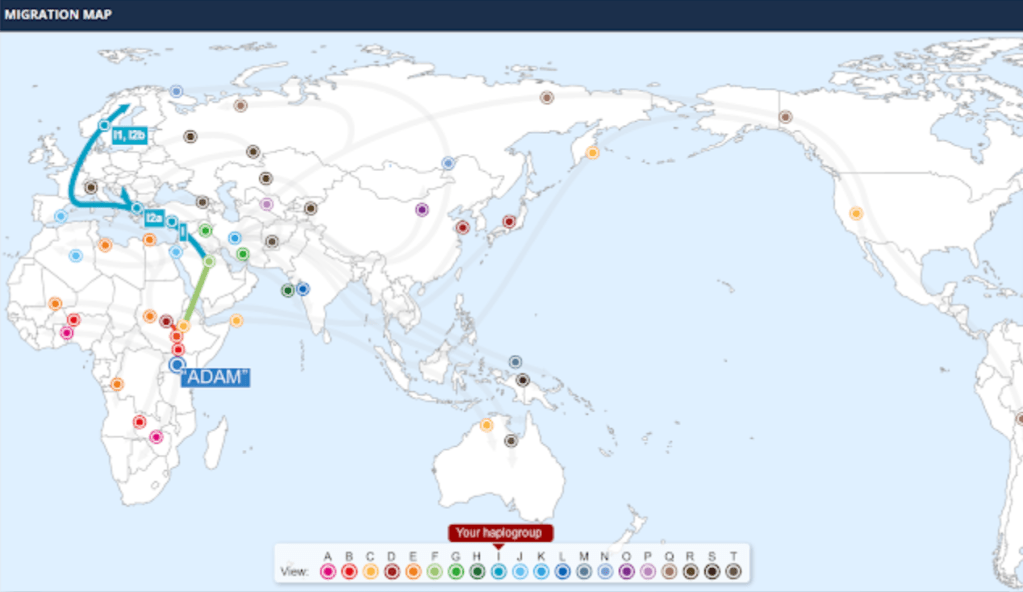Toggle haplogroup E view in legend
Viewport: 1023px width, 592px height.
tap(413, 571)
